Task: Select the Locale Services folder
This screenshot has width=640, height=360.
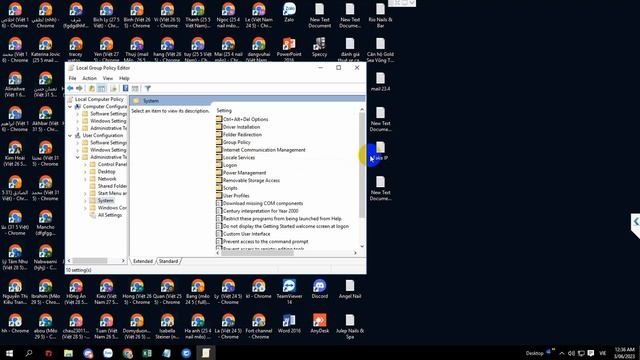Action: click(236, 158)
